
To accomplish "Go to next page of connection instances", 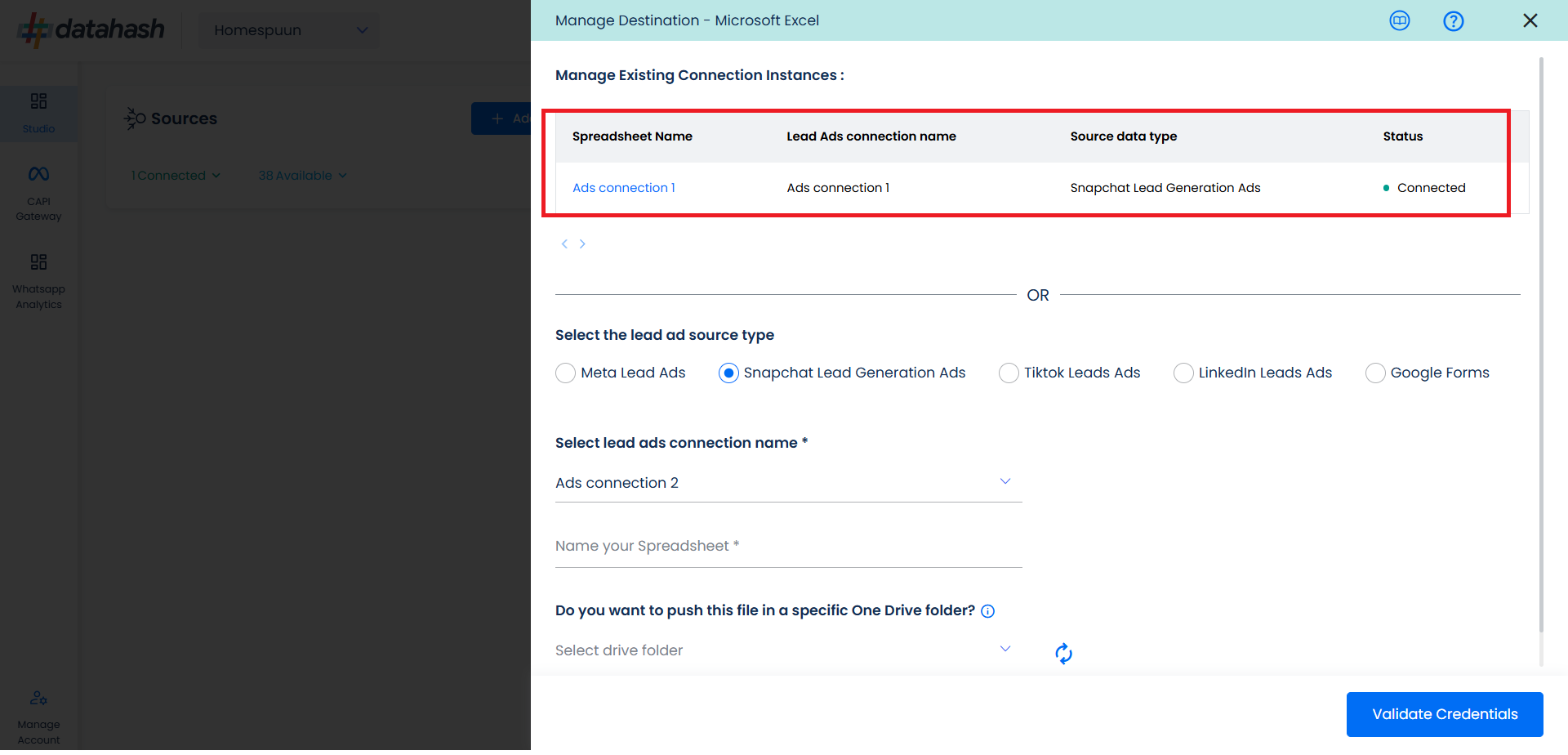I will [x=582, y=243].
